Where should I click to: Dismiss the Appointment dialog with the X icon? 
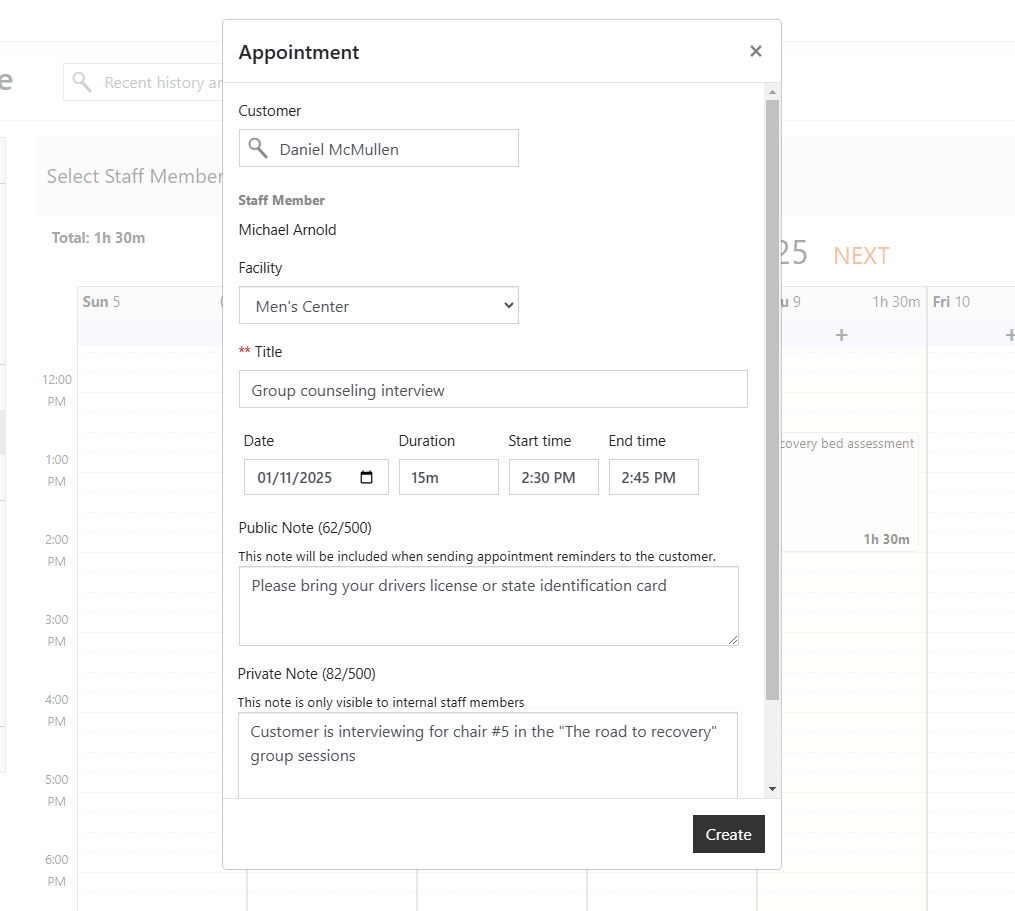(756, 51)
